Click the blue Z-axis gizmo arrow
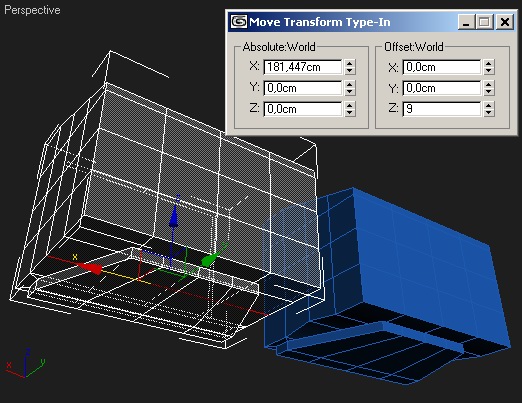 [x=173, y=216]
